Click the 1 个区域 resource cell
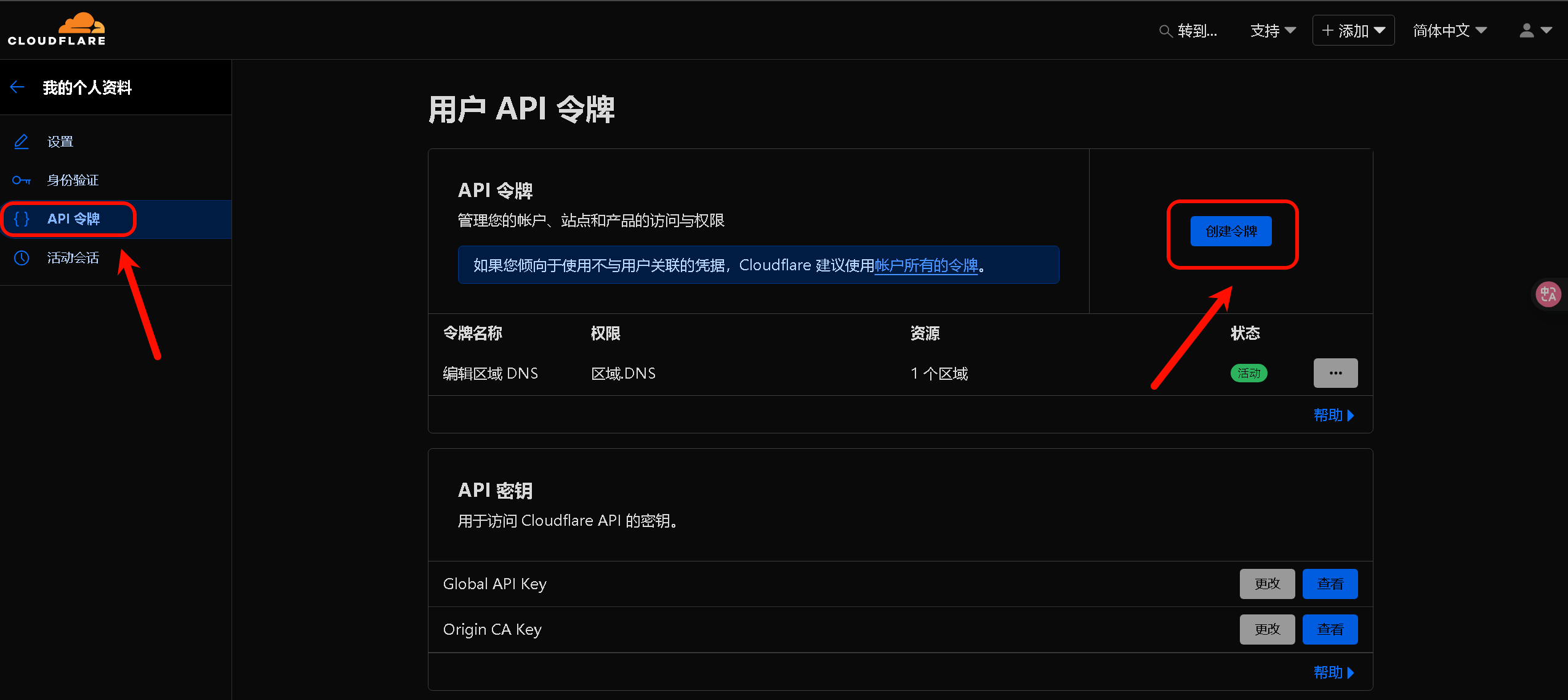This screenshot has height=700, width=1568. point(939,374)
